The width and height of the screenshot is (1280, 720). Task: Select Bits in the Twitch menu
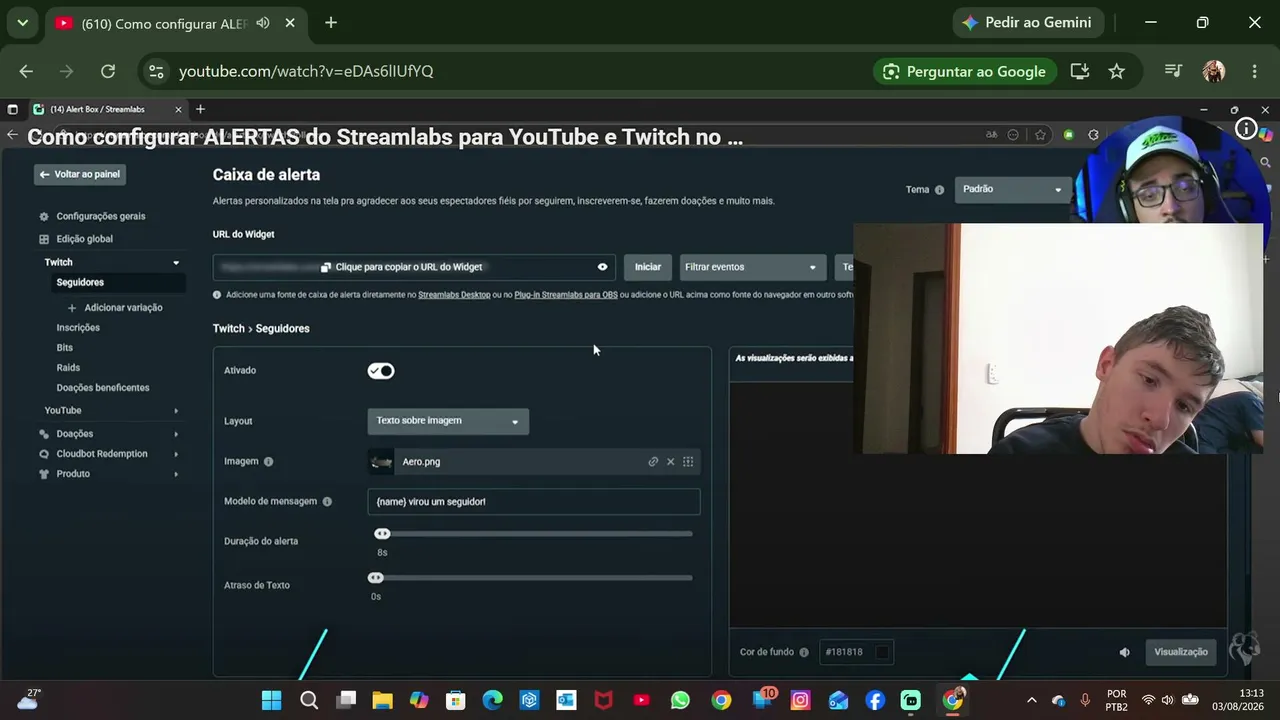click(x=65, y=348)
